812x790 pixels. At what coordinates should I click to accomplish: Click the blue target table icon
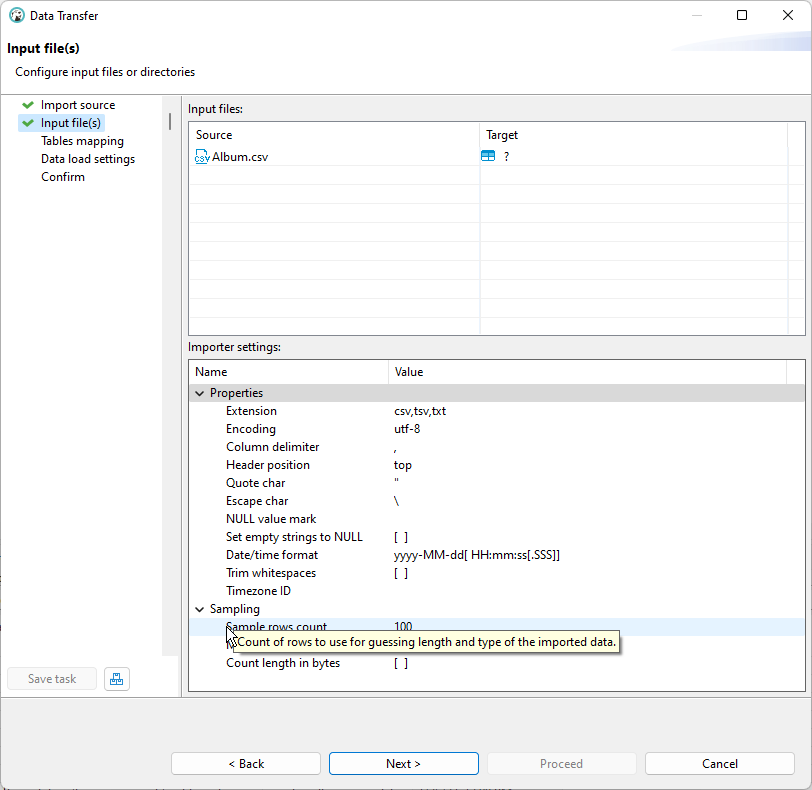(488, 156)
